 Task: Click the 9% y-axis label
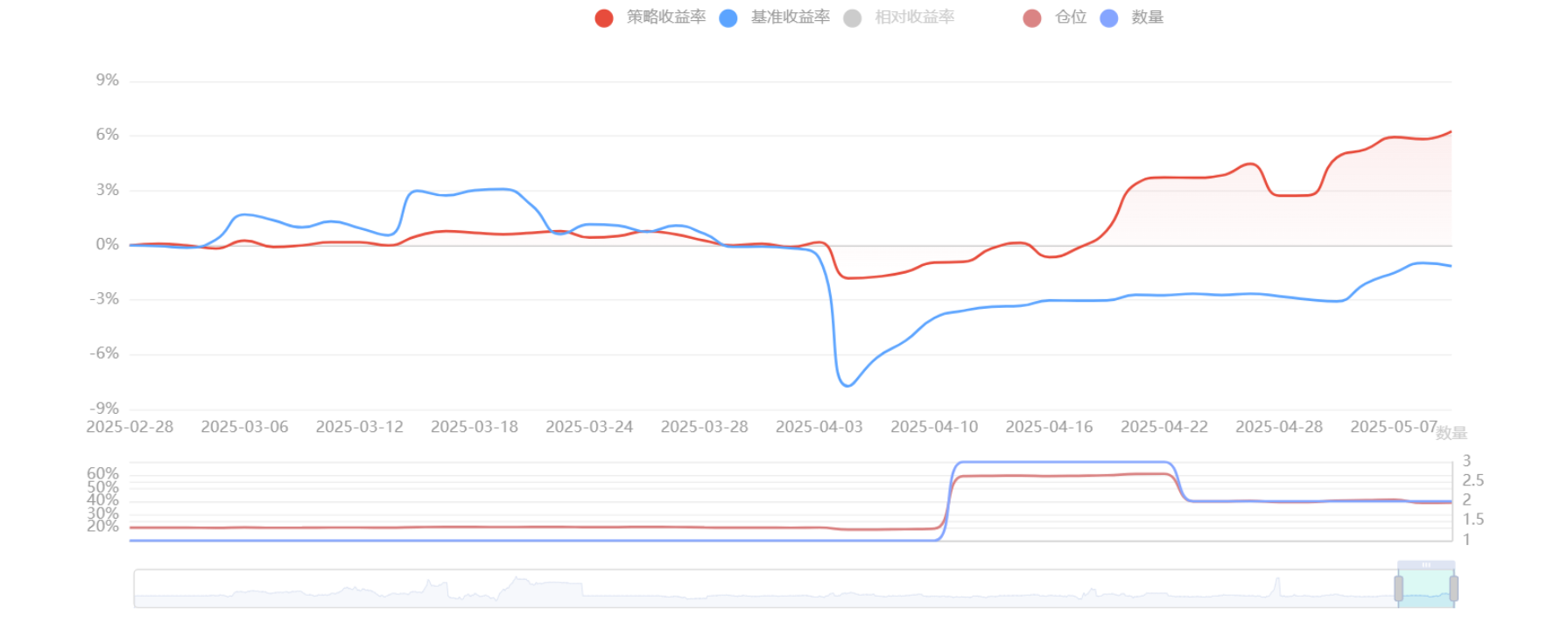coord(108,80)
